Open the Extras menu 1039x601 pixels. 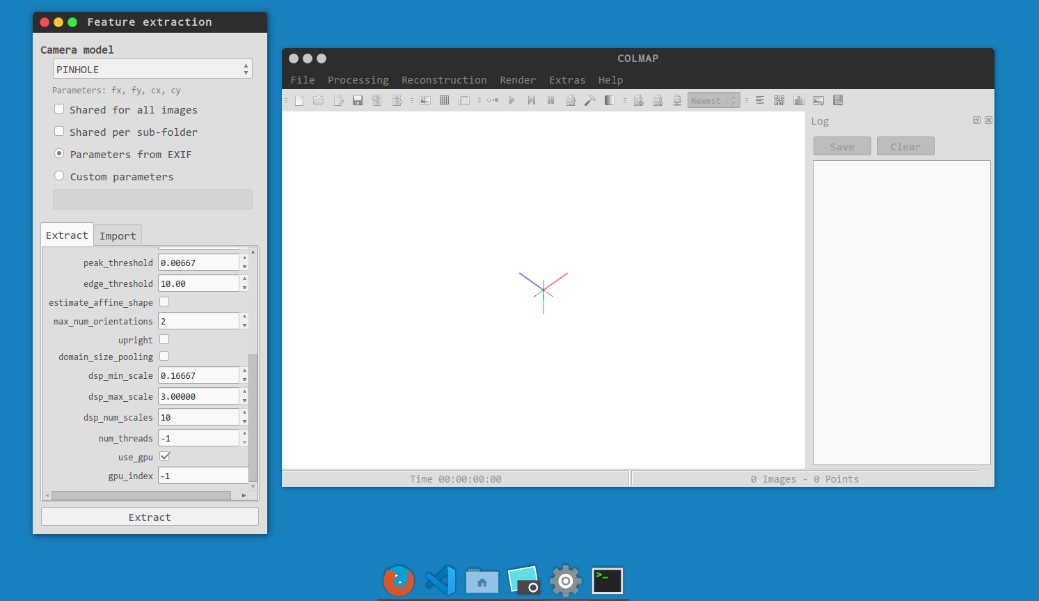click(x=567, y=80)
